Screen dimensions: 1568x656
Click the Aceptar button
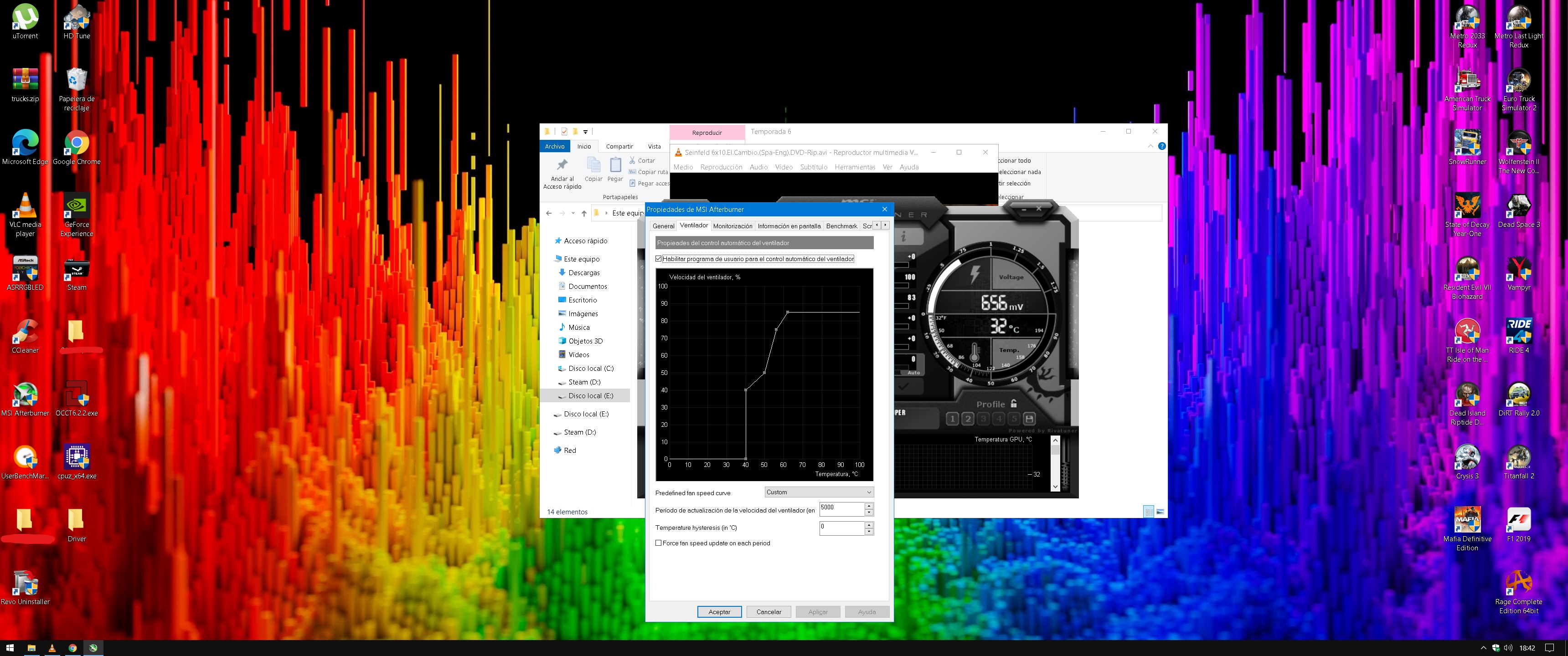[x=719, y=611]
